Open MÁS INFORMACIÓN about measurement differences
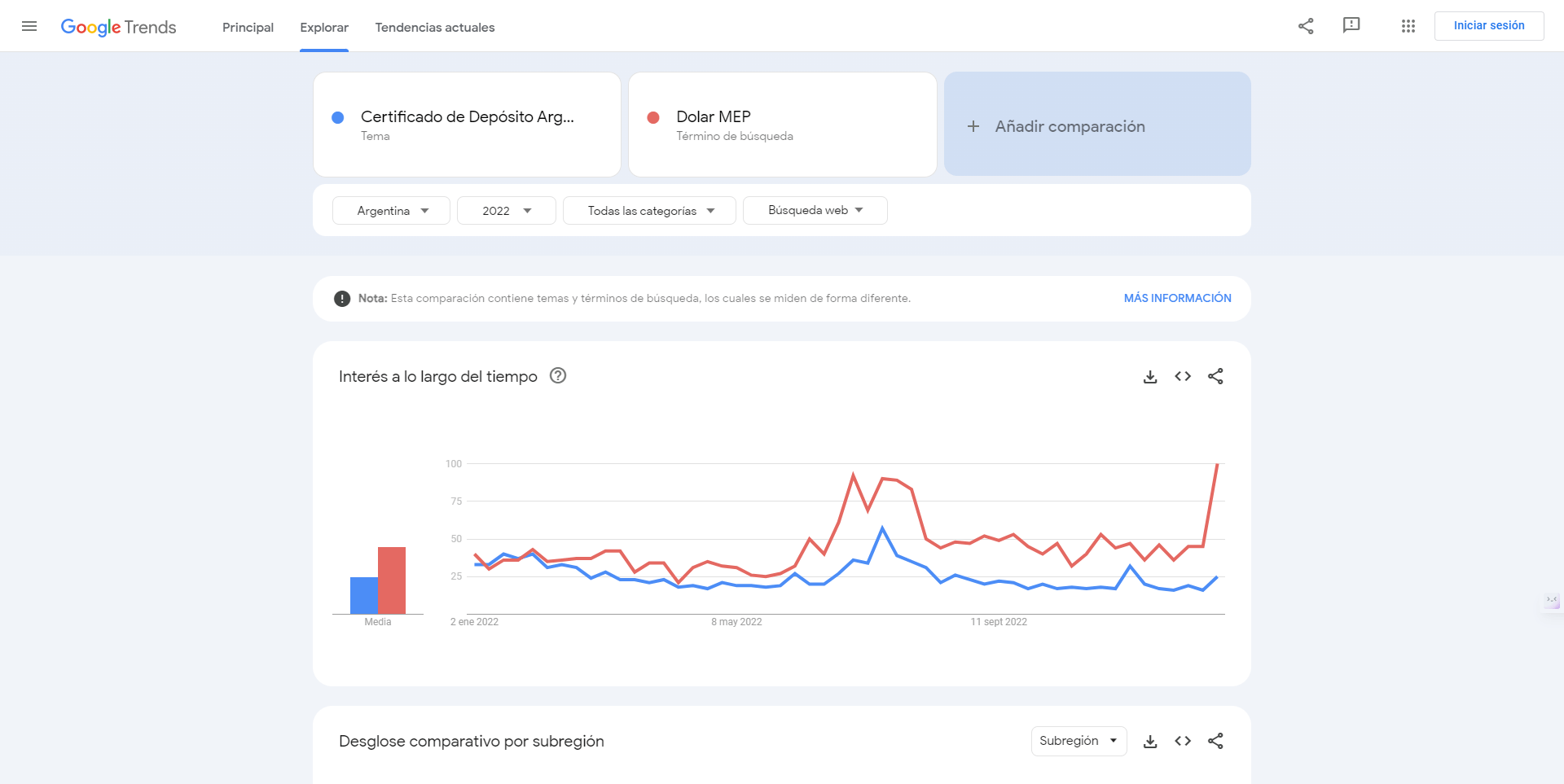Image resolution: width=1564 pixels, height=784 pixels. (x=1177, y=298)
